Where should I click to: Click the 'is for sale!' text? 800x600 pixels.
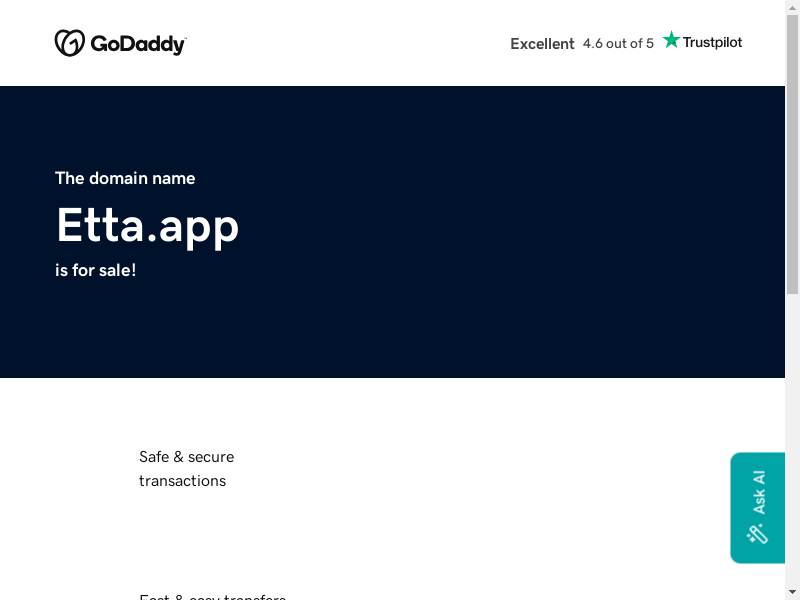pyautogui.click(x=96, y=270)
